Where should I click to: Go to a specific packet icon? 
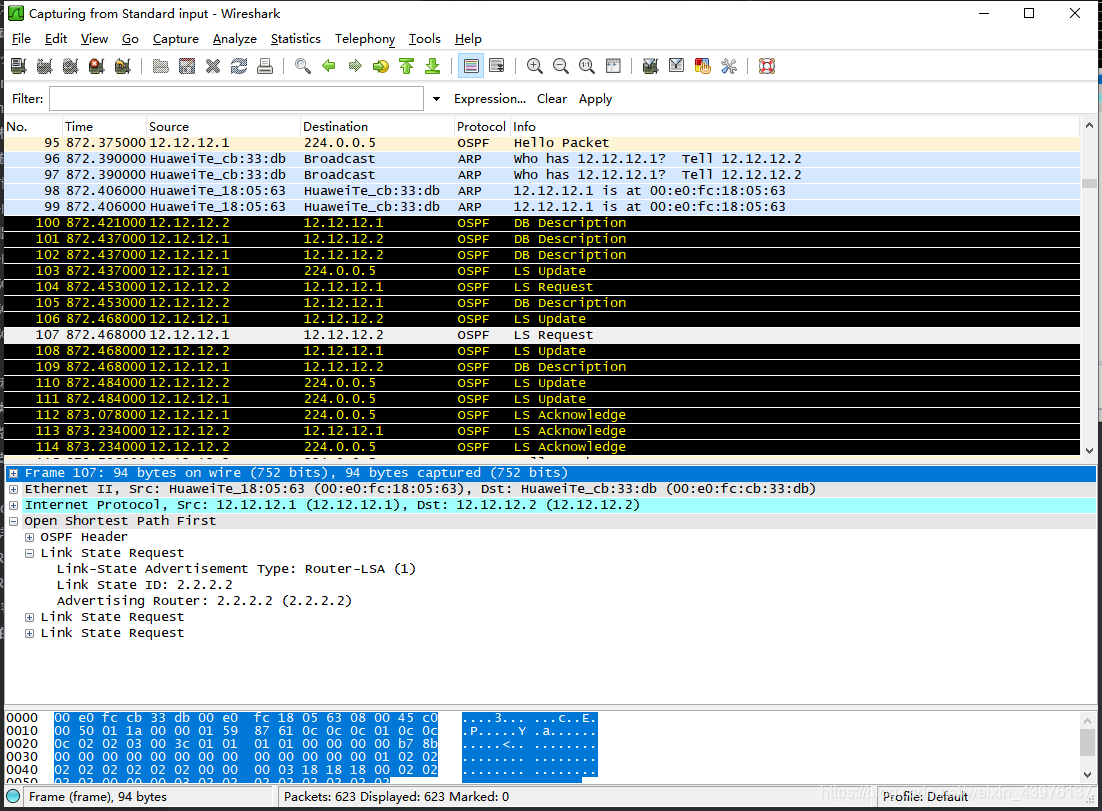[x=381, y=66]
